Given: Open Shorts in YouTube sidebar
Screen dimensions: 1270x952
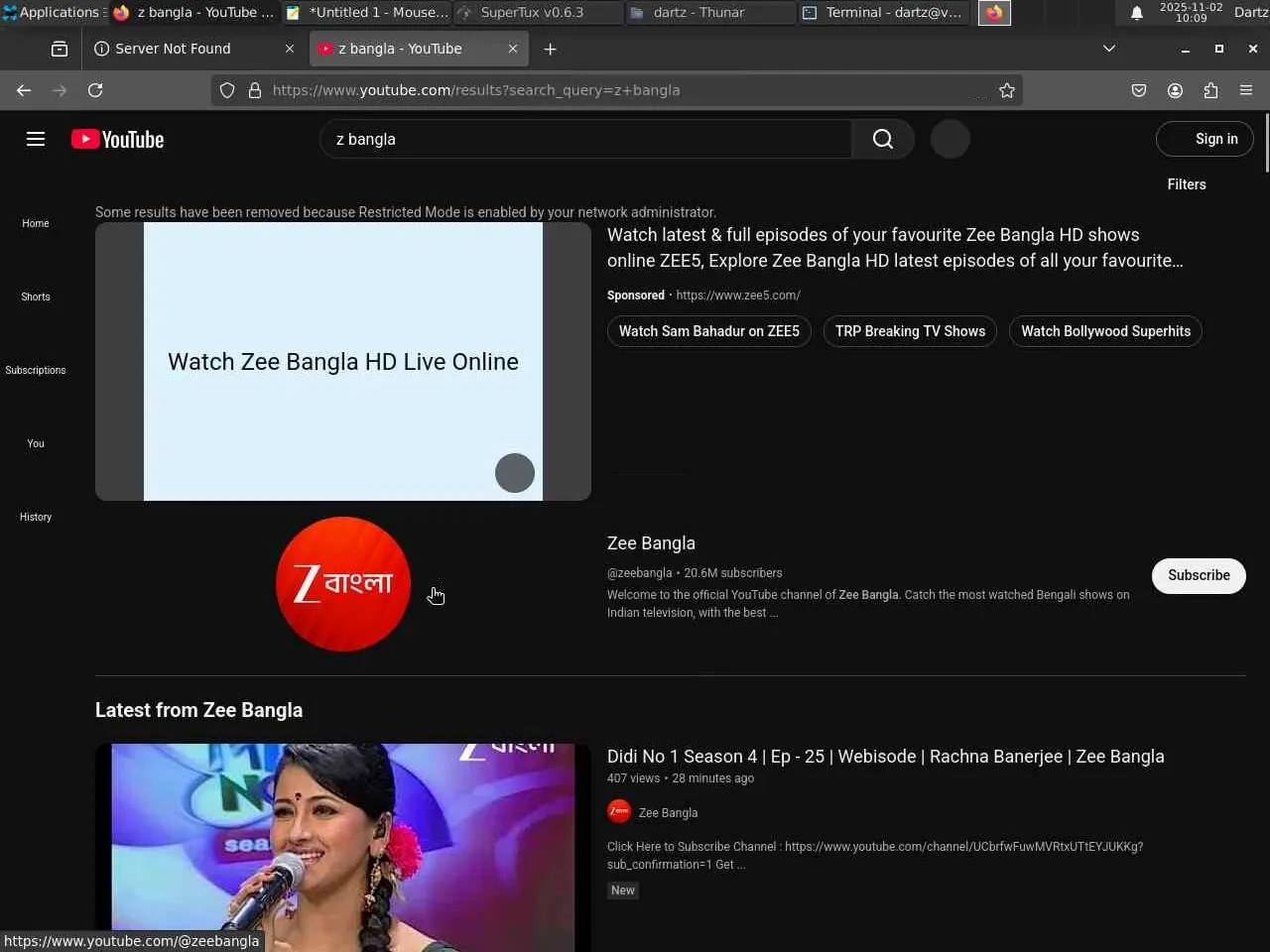Looking at the screenshot, I should 36,297.
